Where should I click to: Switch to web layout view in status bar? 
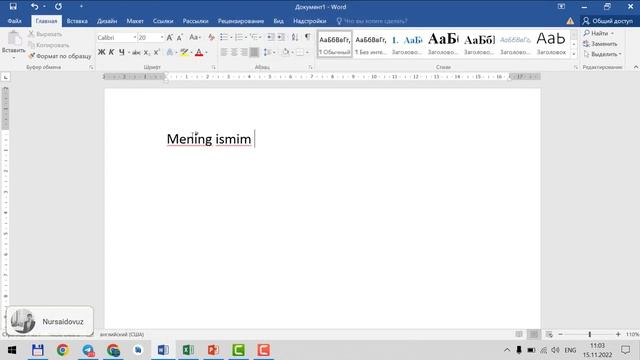[x=549, y=334]
